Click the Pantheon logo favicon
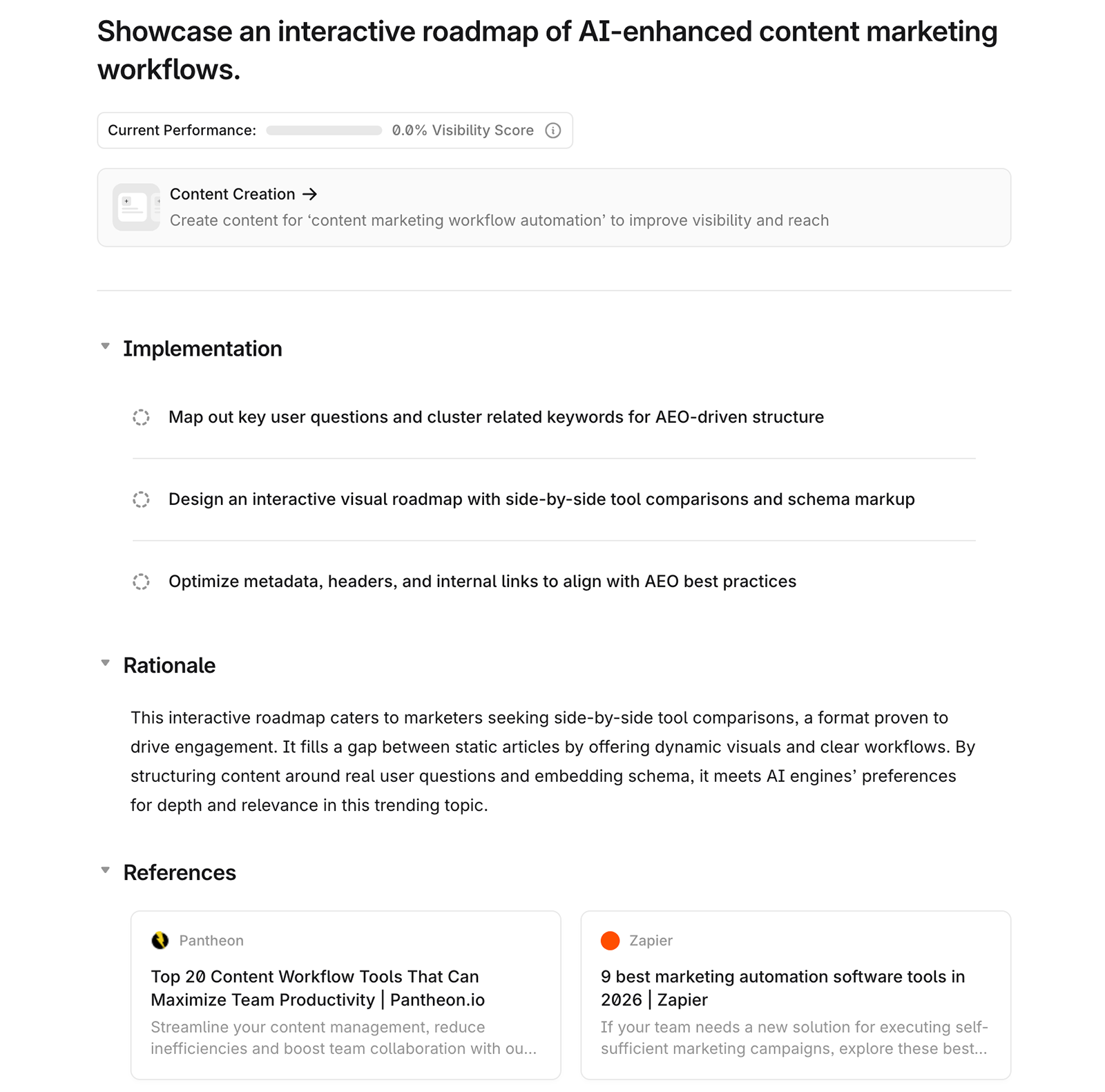The height and width of the screenshot is (1092, 1105). [x=160, y=940]
